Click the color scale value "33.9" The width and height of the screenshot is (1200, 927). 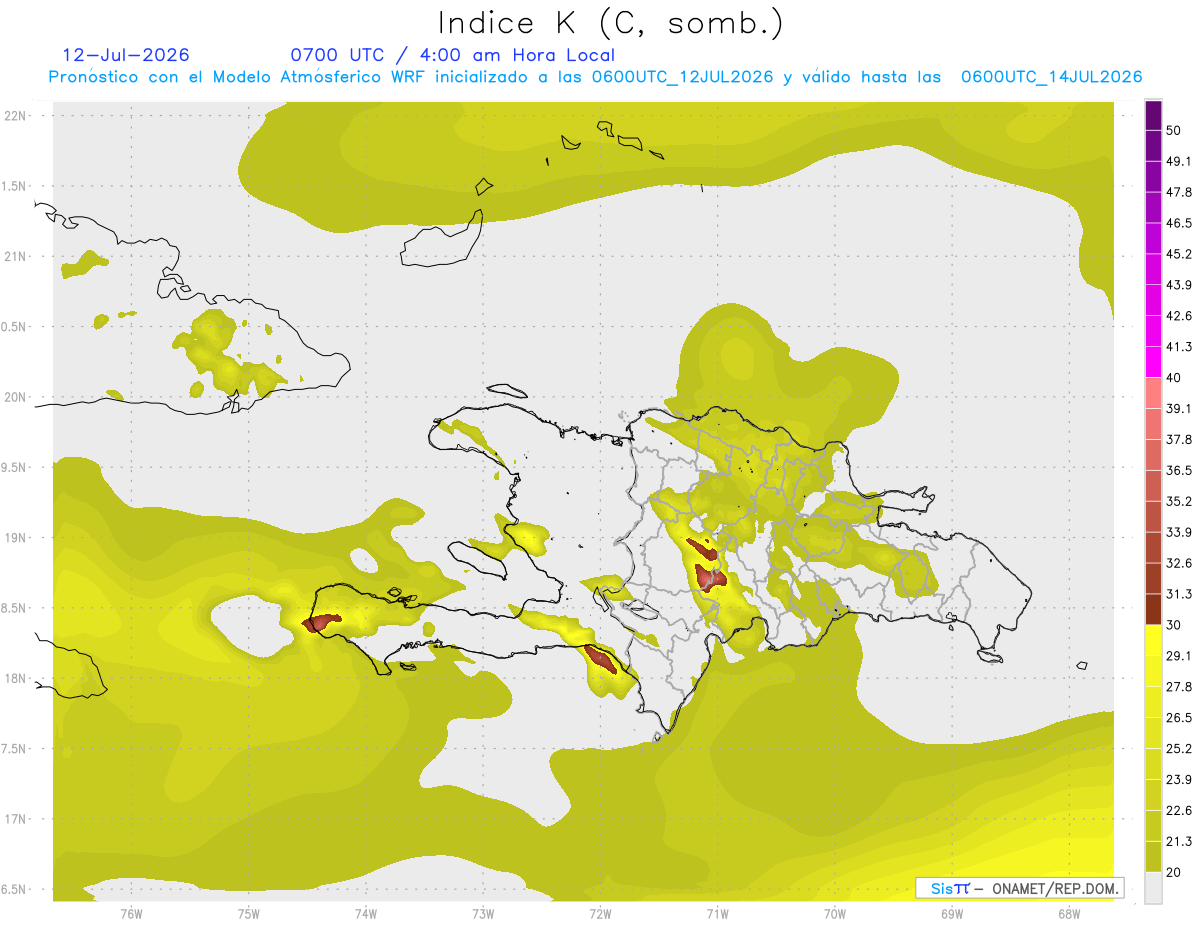pos(1178,532)
